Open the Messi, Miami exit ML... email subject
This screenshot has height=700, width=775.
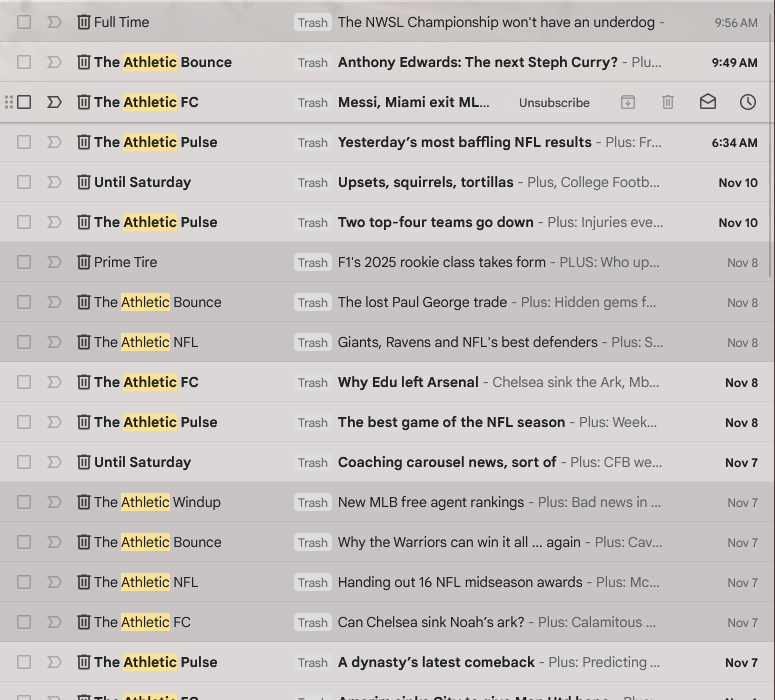tap(414, 102)
